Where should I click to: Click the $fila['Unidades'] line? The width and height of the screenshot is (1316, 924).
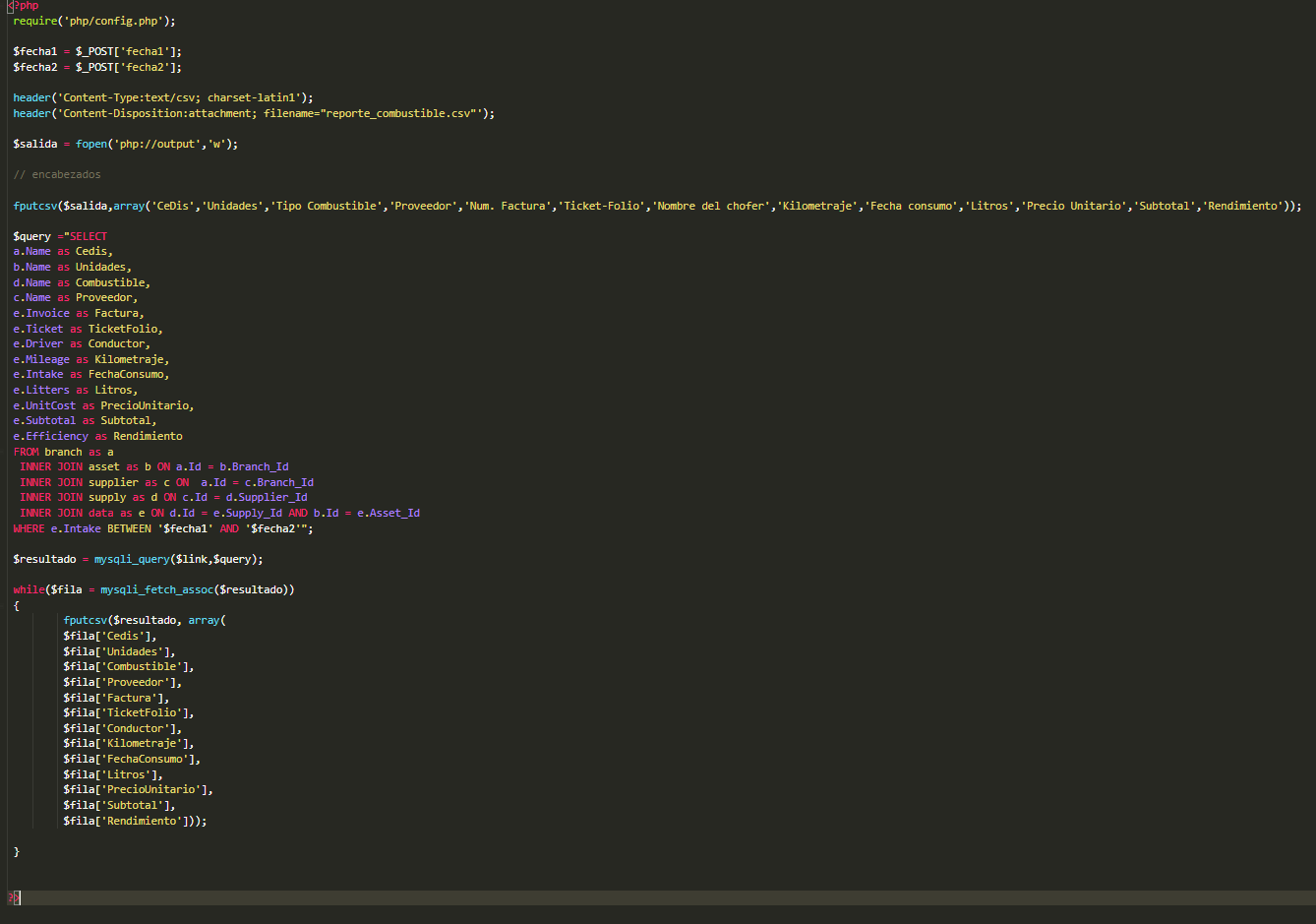pos(119,651)
